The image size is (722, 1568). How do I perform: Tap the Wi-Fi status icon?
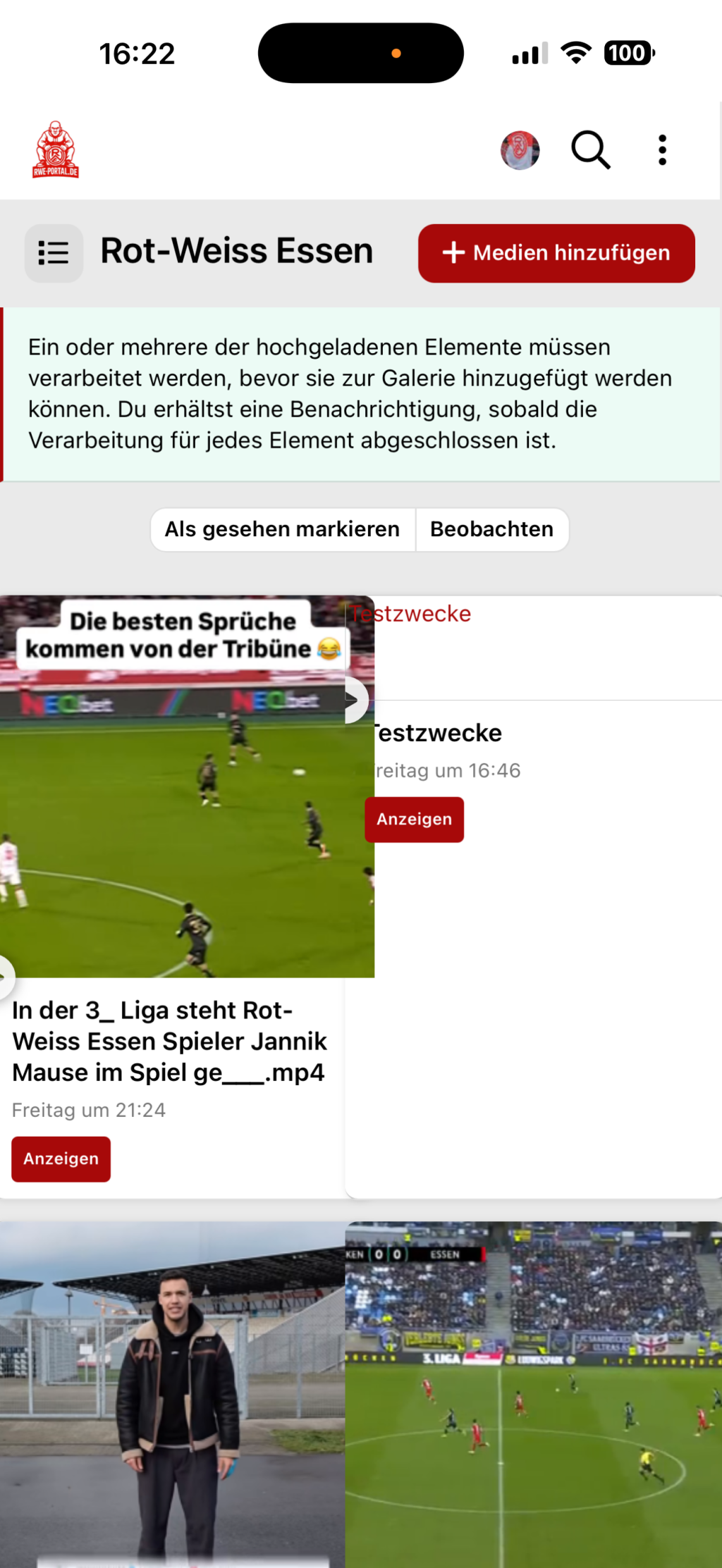point(576,53)
